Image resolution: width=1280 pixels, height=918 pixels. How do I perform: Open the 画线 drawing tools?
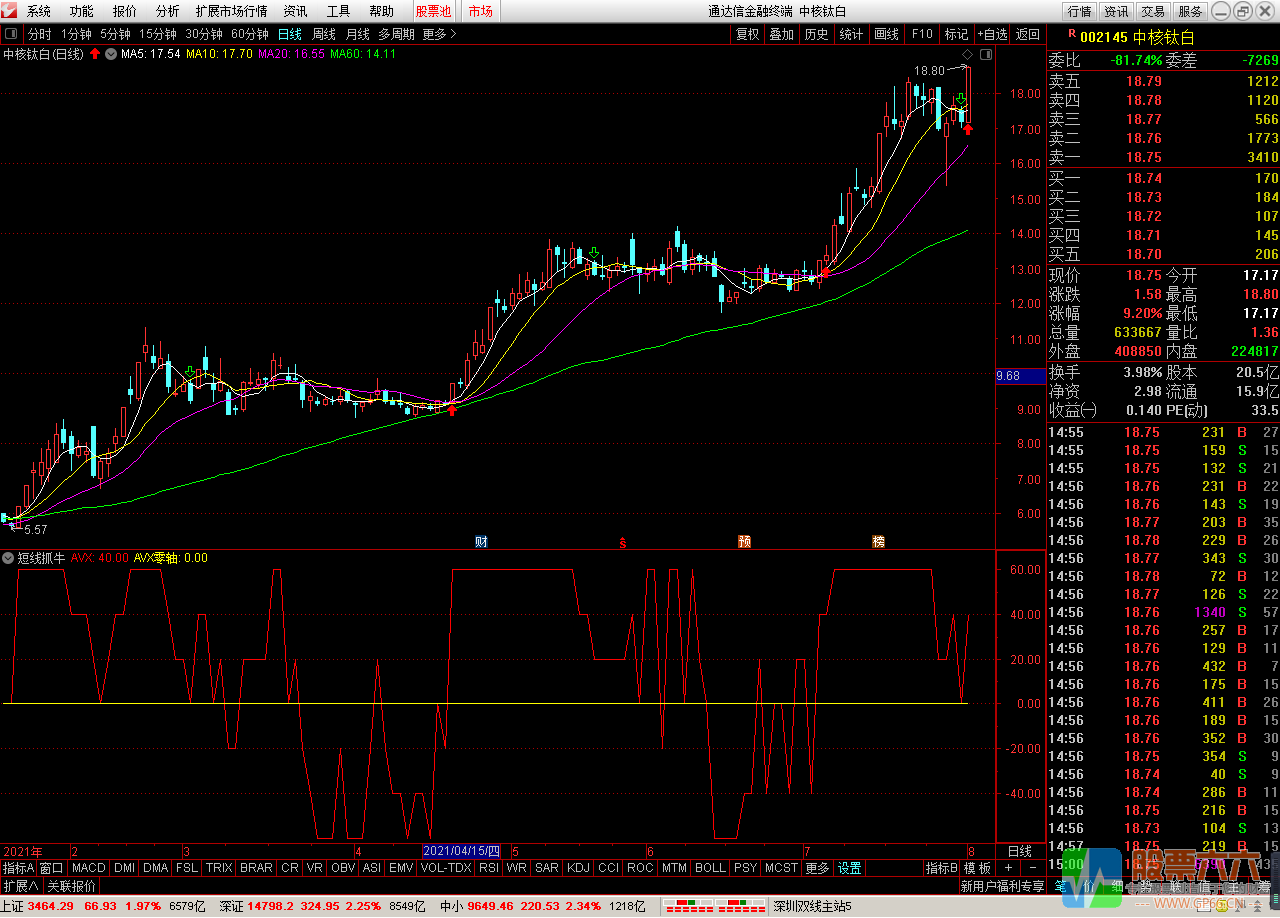pos(886,34)
